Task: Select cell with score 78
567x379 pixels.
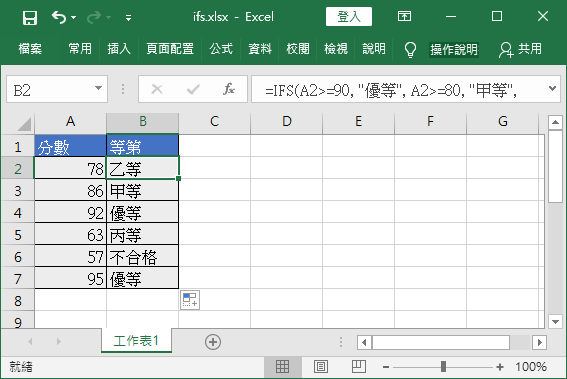Action: [71, 169]
